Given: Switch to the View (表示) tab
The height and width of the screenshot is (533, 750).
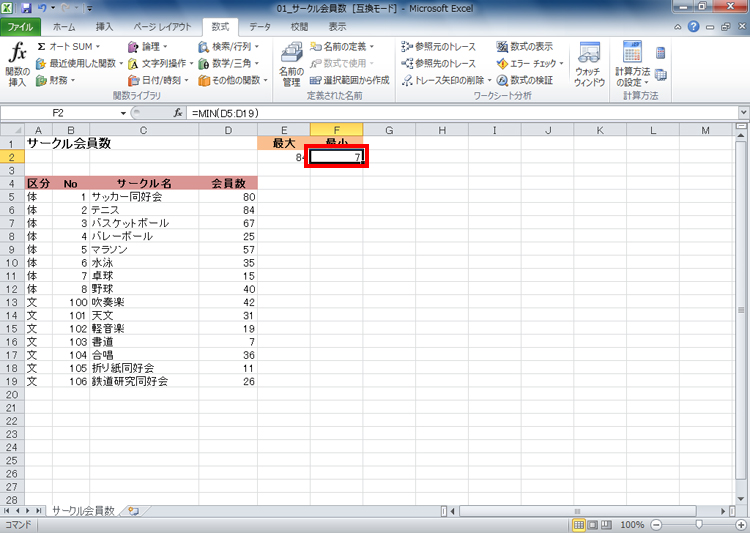Looking at the screenshot, I should [x=337, y=27].
